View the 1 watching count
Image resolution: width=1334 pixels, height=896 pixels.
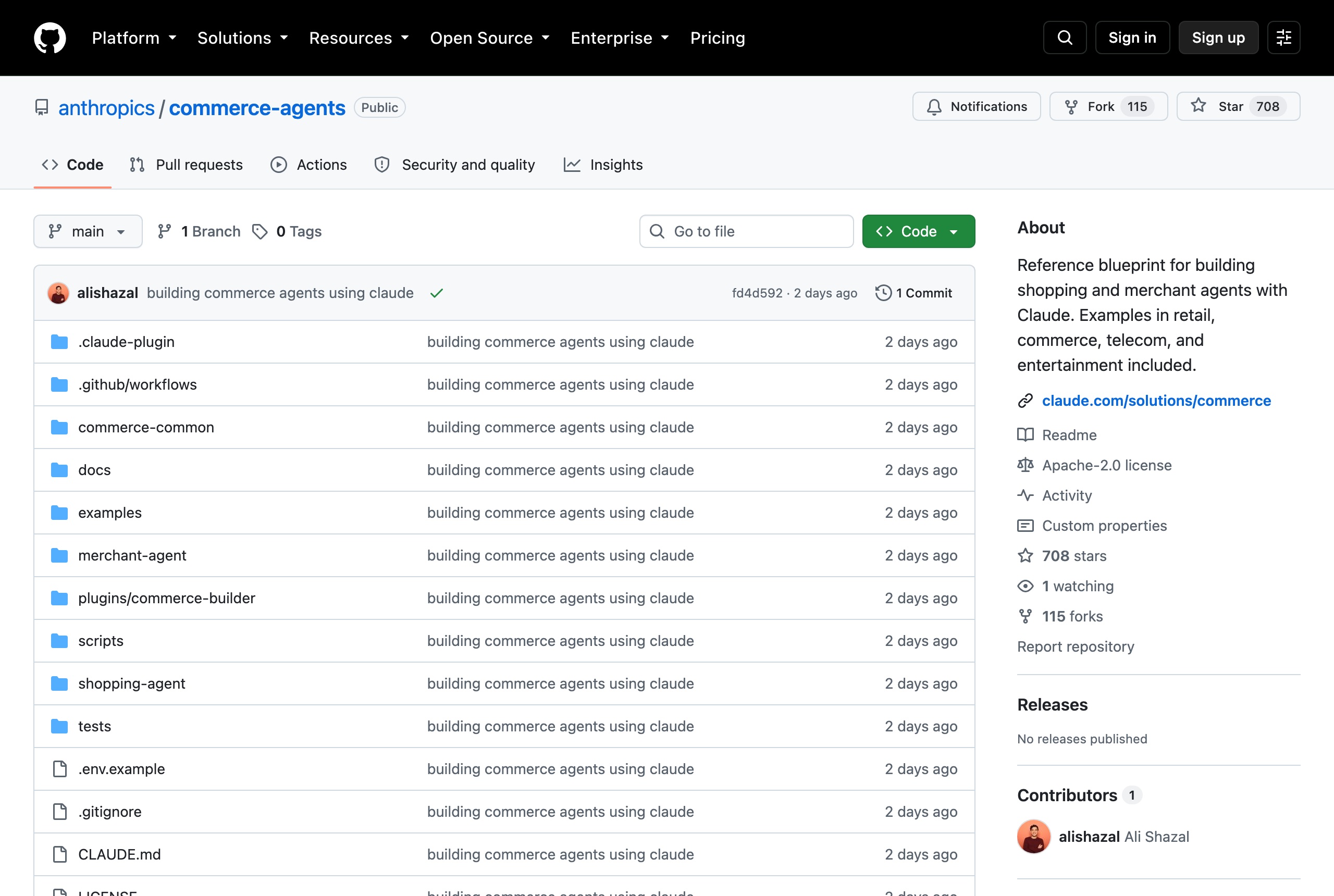tap(1078, 586)
